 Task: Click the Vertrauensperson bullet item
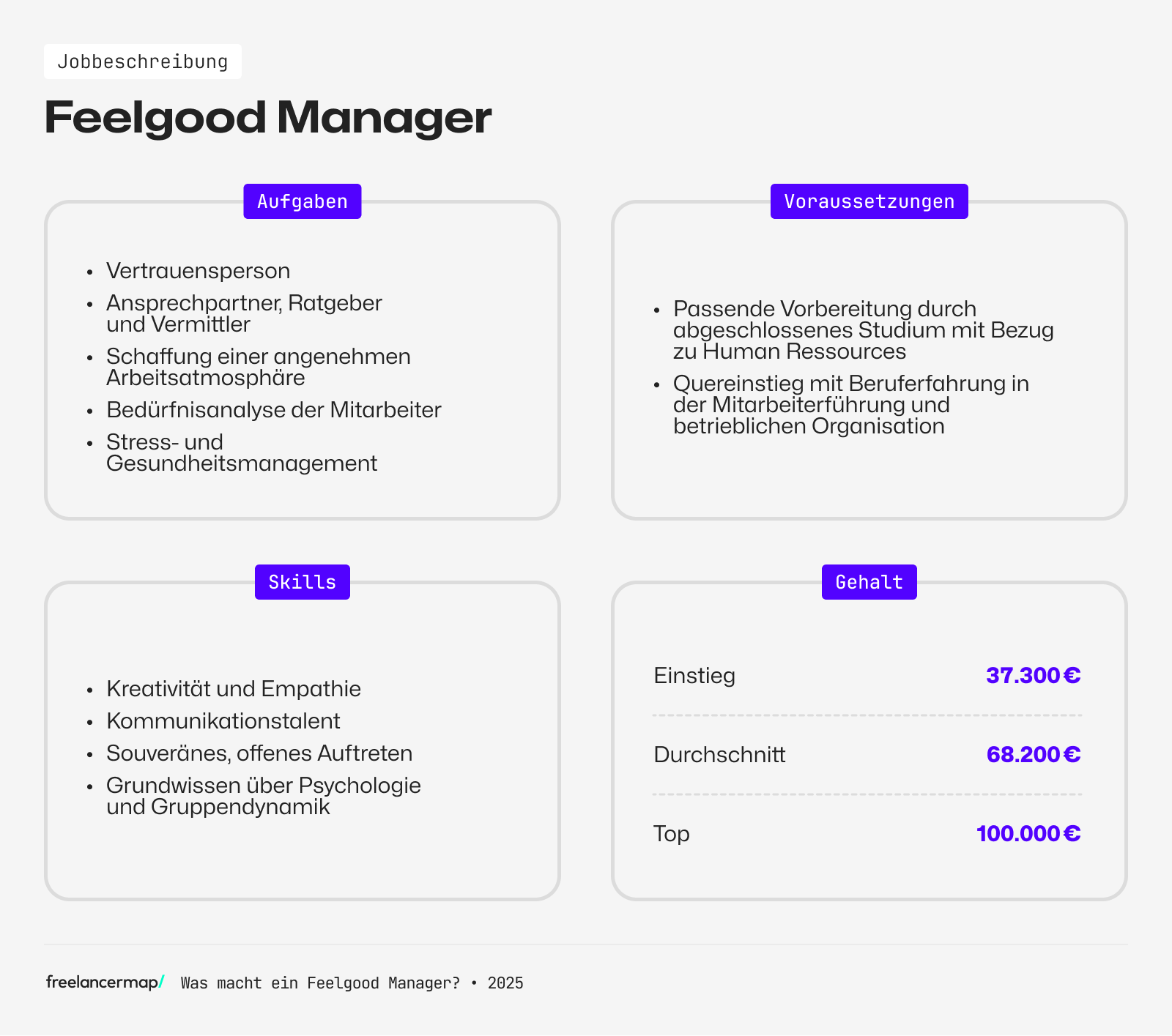point(198,271)
